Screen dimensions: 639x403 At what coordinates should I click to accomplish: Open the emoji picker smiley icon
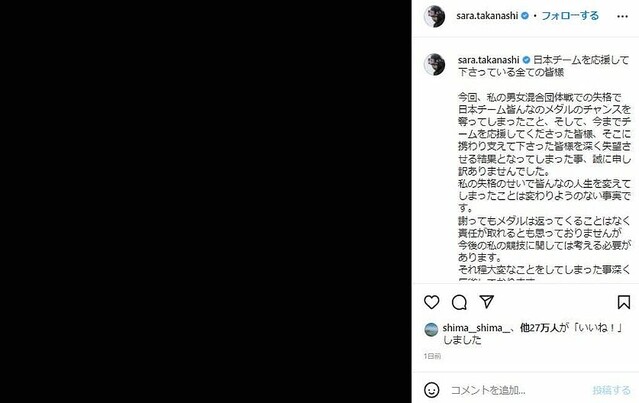tap(432, 390)
